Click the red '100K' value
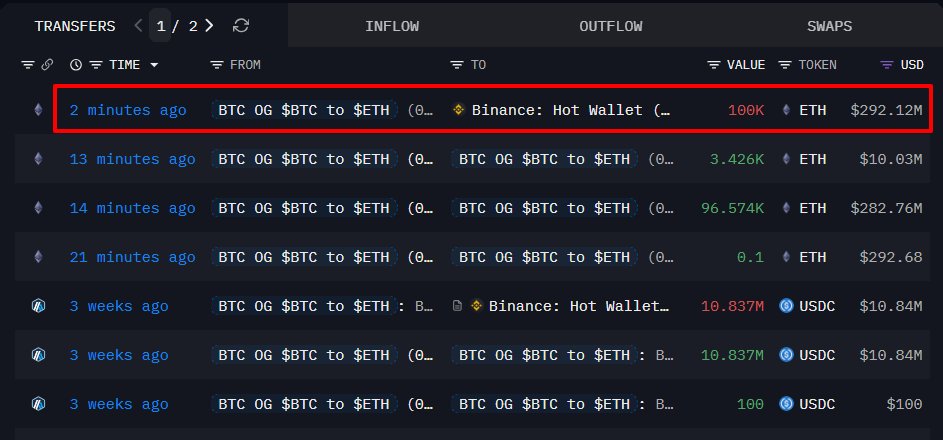The height and width of the screenshot is (440, 943). 746,111
